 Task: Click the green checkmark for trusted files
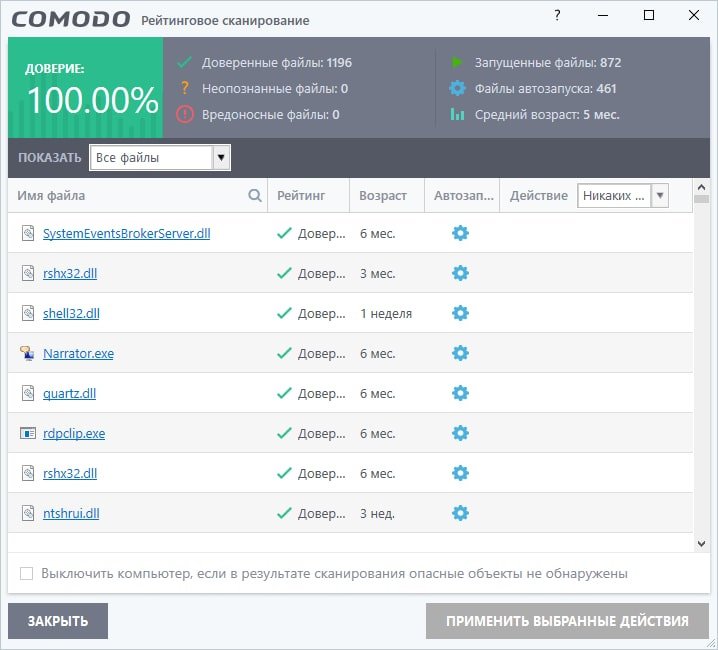(x=185, y=62)
